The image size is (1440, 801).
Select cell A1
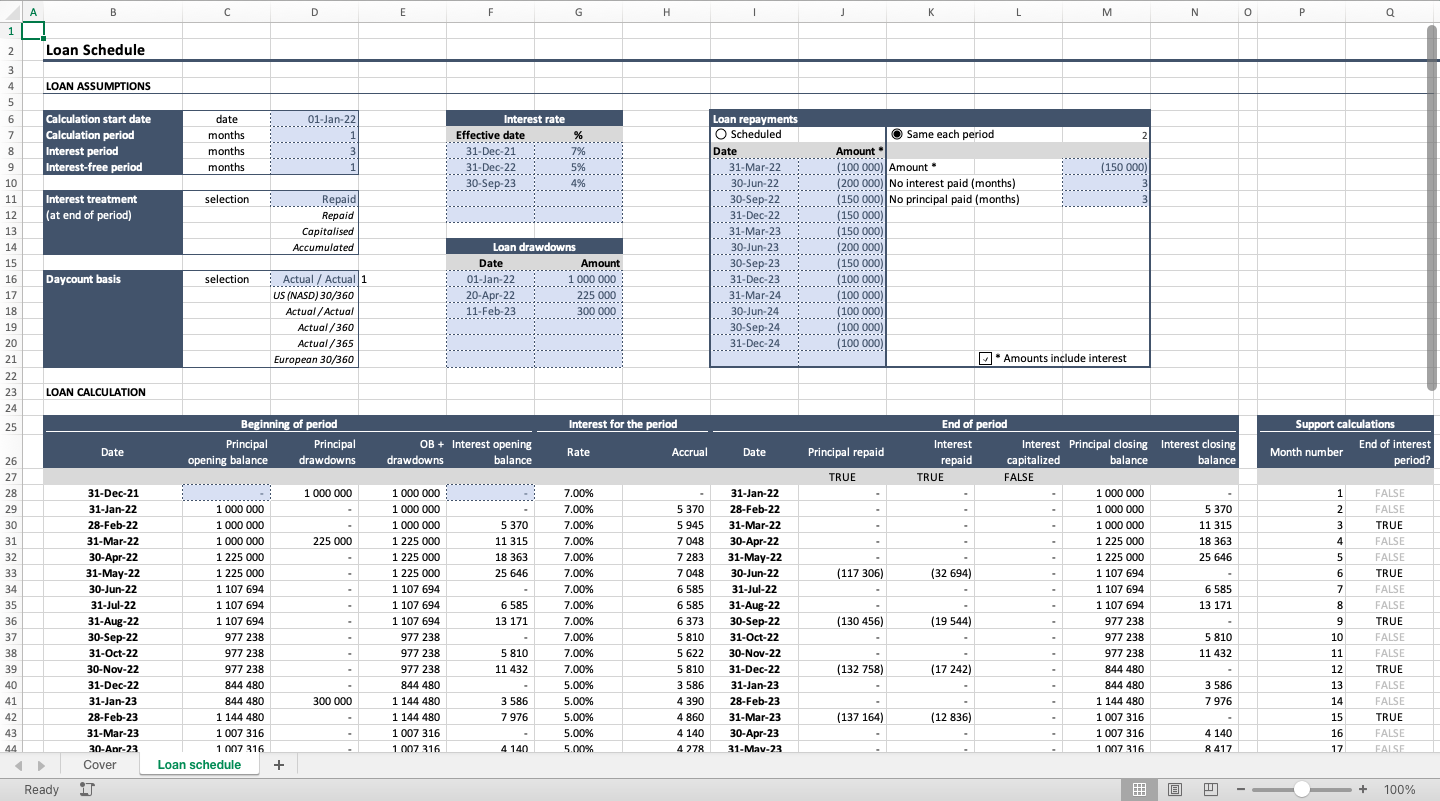(x=32, y=31)
